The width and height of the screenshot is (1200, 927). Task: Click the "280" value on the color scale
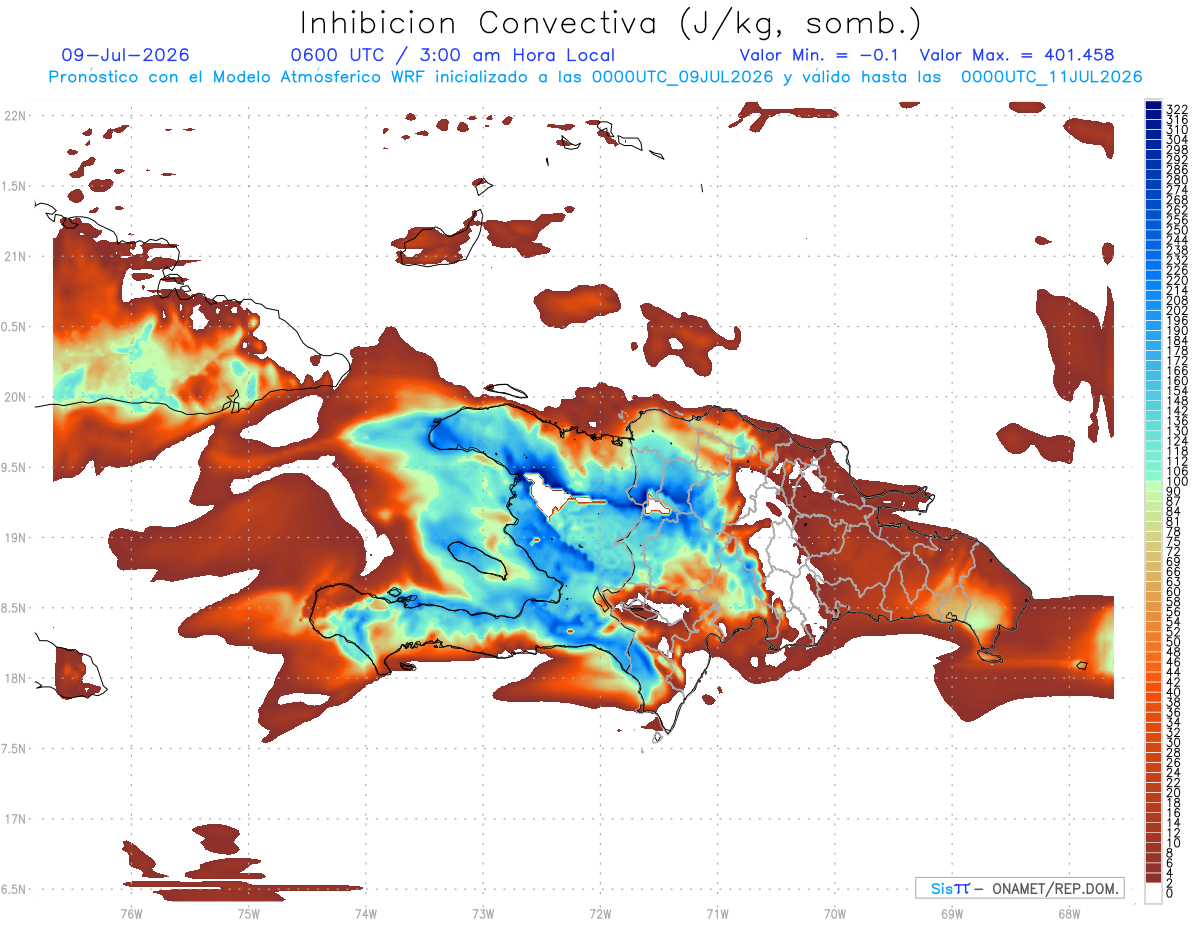(x=1177, y=180)
